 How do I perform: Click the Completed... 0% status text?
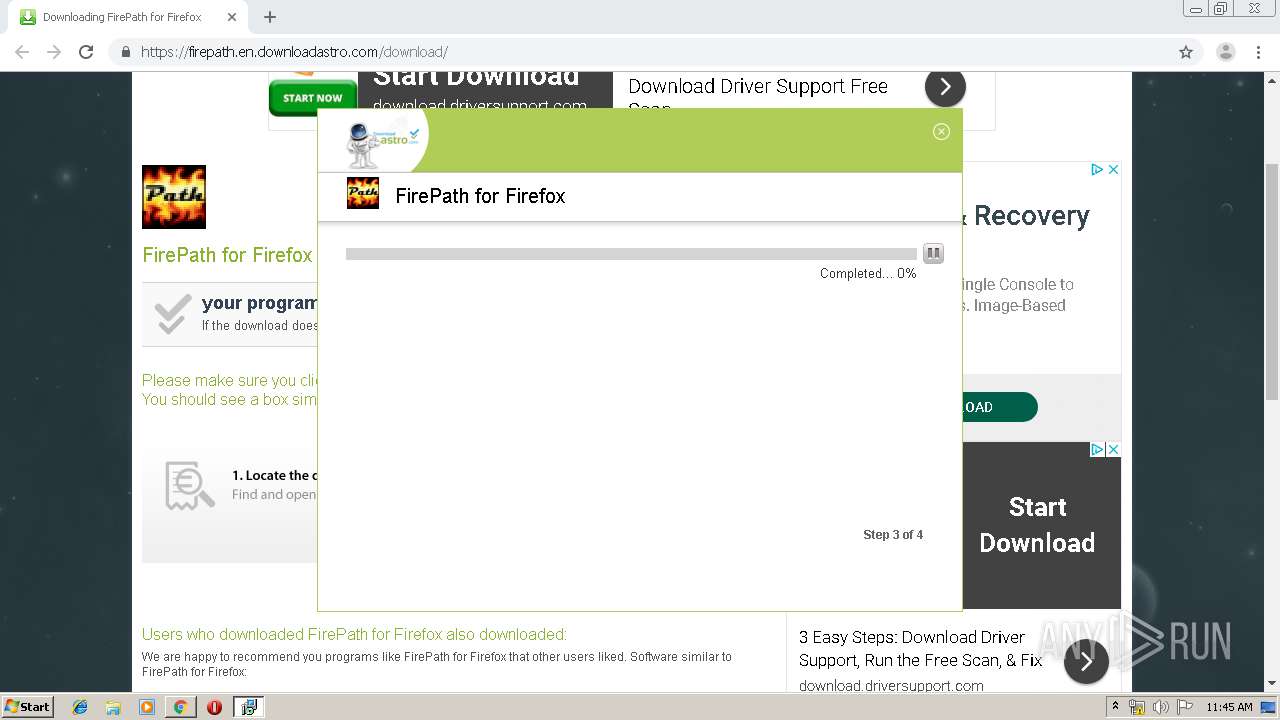pos(868,274)
